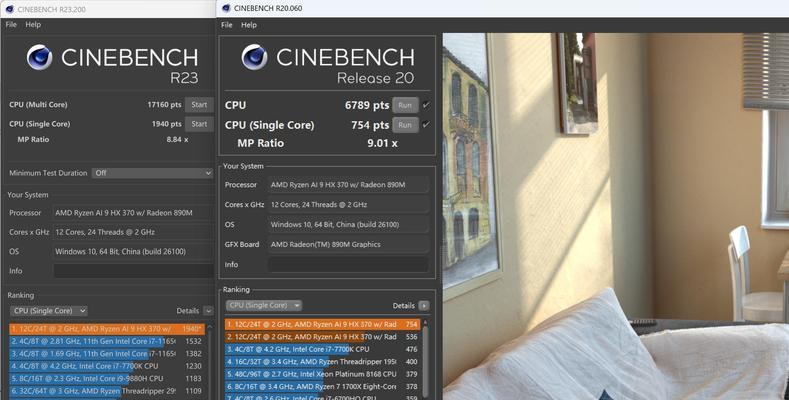Open the R20 ranking CPU (Single Core) dropdown
Viewport: 789px width, 400px height.
(x=264, y=305)
